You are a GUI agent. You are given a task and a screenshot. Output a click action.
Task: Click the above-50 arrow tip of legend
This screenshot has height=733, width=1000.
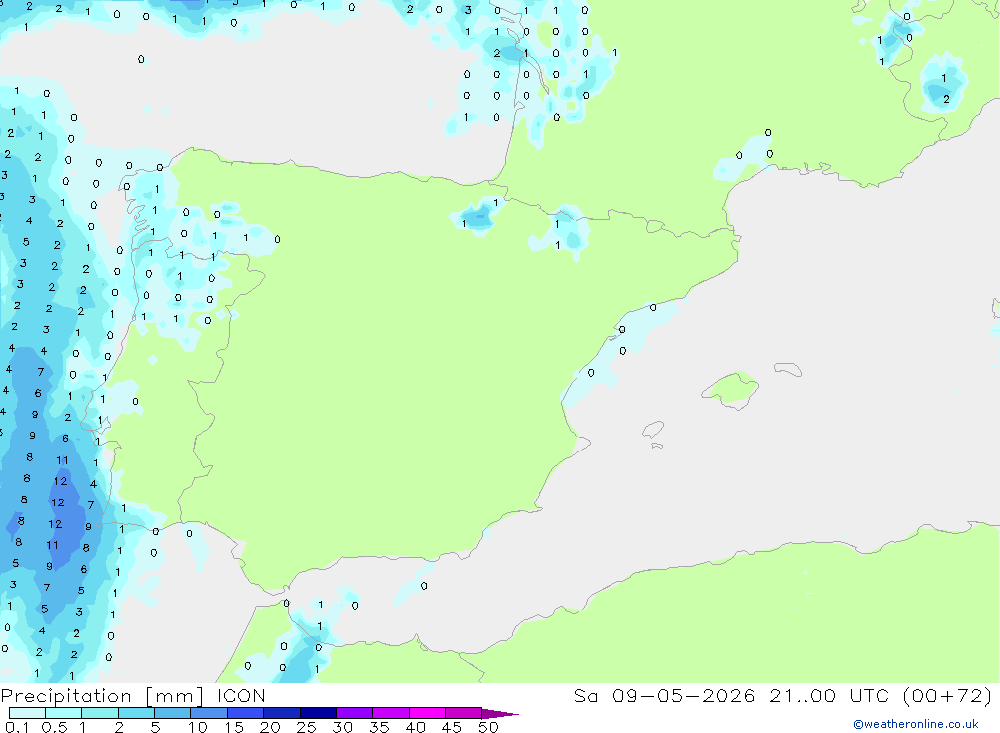[x=500, y=713]
